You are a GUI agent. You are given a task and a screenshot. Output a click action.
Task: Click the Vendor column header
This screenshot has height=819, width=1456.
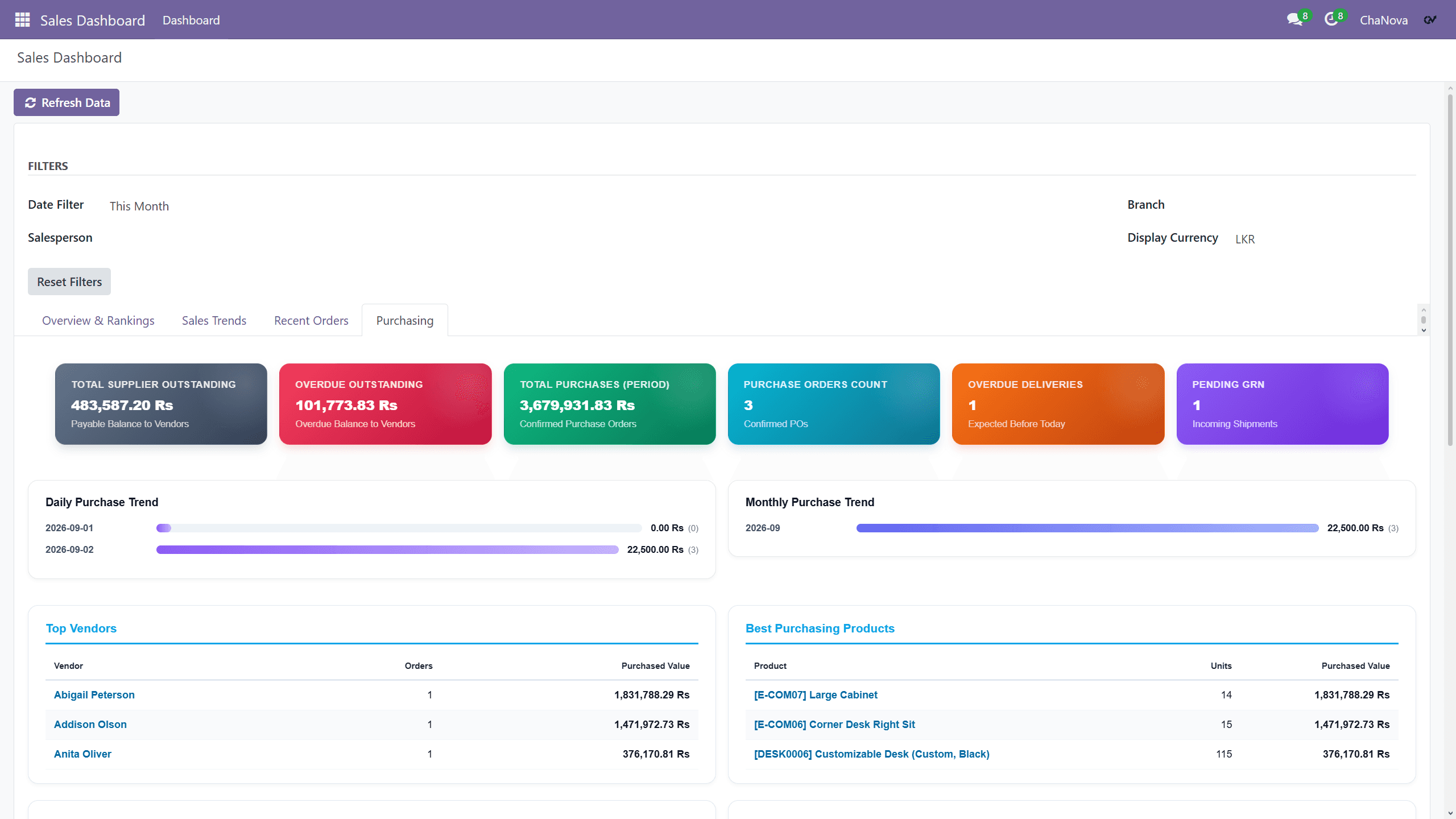pyautogui.click(x=68, y=665)
